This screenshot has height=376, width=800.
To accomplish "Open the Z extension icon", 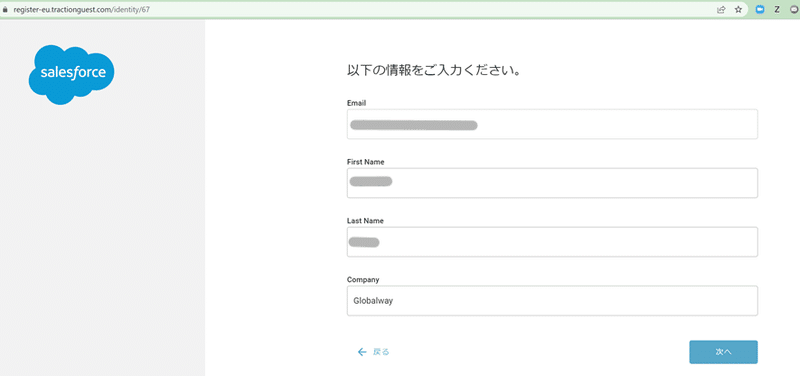I will pyautogui.click(x=777, y=10).
